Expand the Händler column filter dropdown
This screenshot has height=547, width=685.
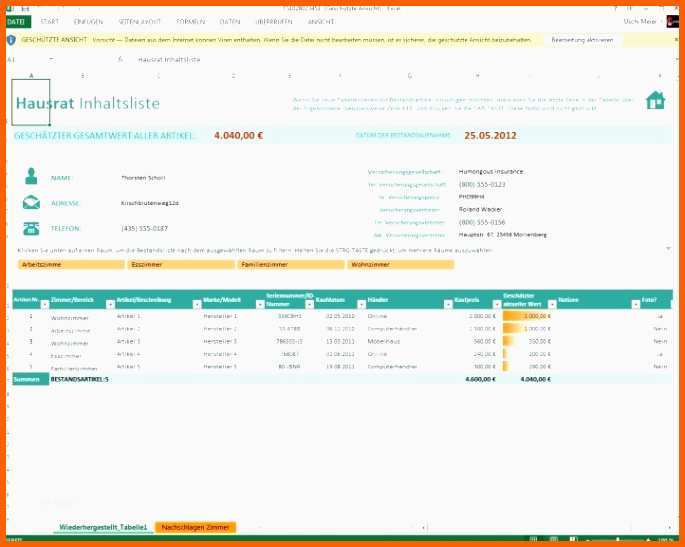[447, 303]
